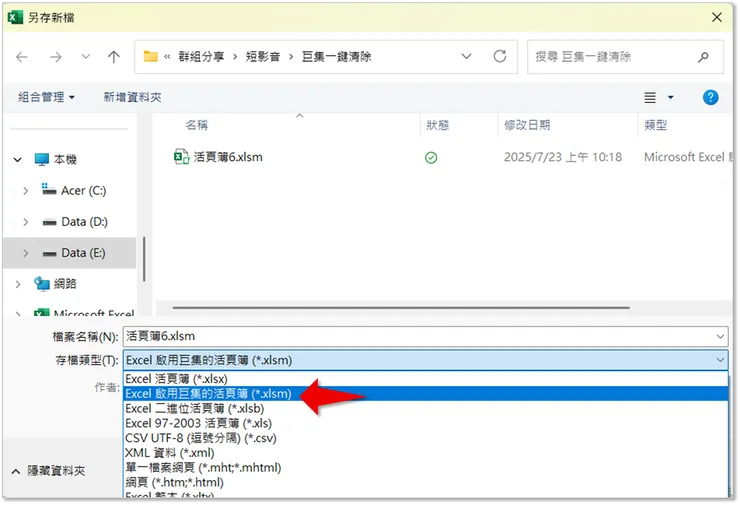Open the 群組分享 breadcrumb folder
This screenshot has width=740, height=505.
point(201,57)
